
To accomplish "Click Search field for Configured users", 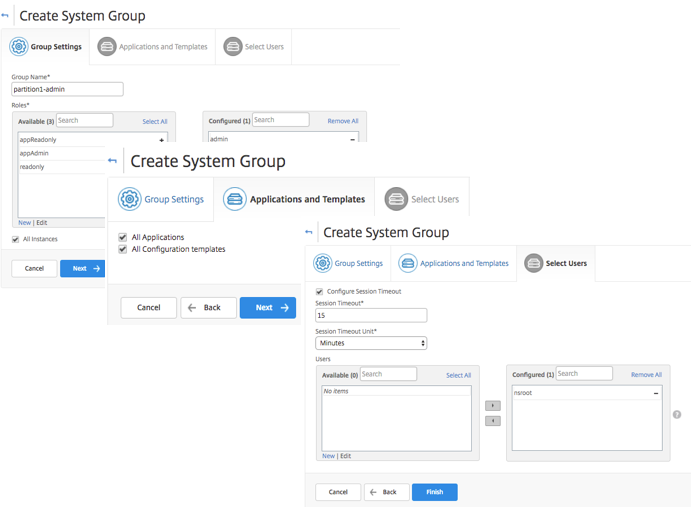I will click(x=584, y=373).
